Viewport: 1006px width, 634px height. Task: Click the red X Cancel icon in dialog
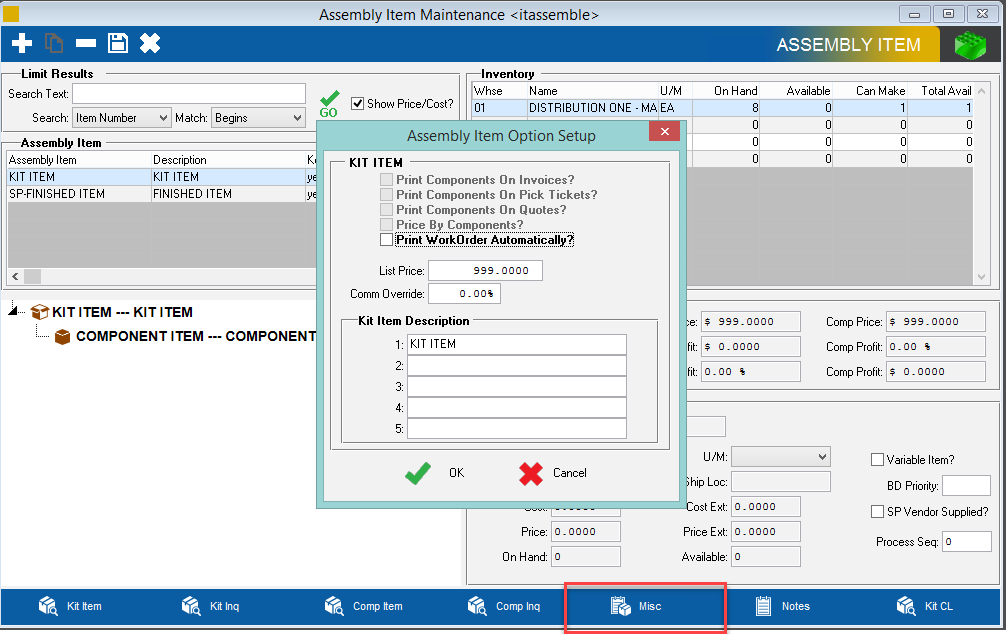click(531, 473)
